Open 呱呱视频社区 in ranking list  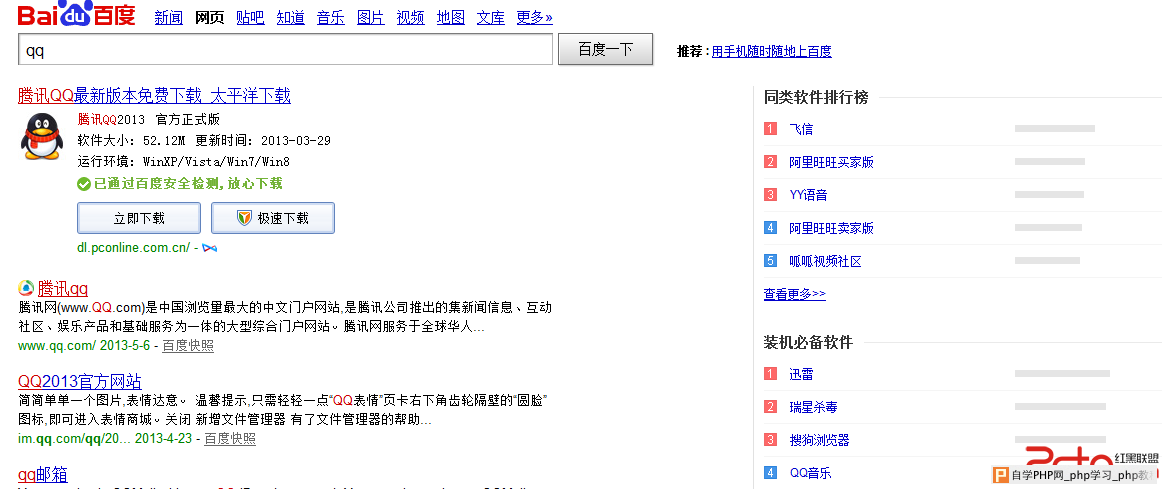coord(826,261)
